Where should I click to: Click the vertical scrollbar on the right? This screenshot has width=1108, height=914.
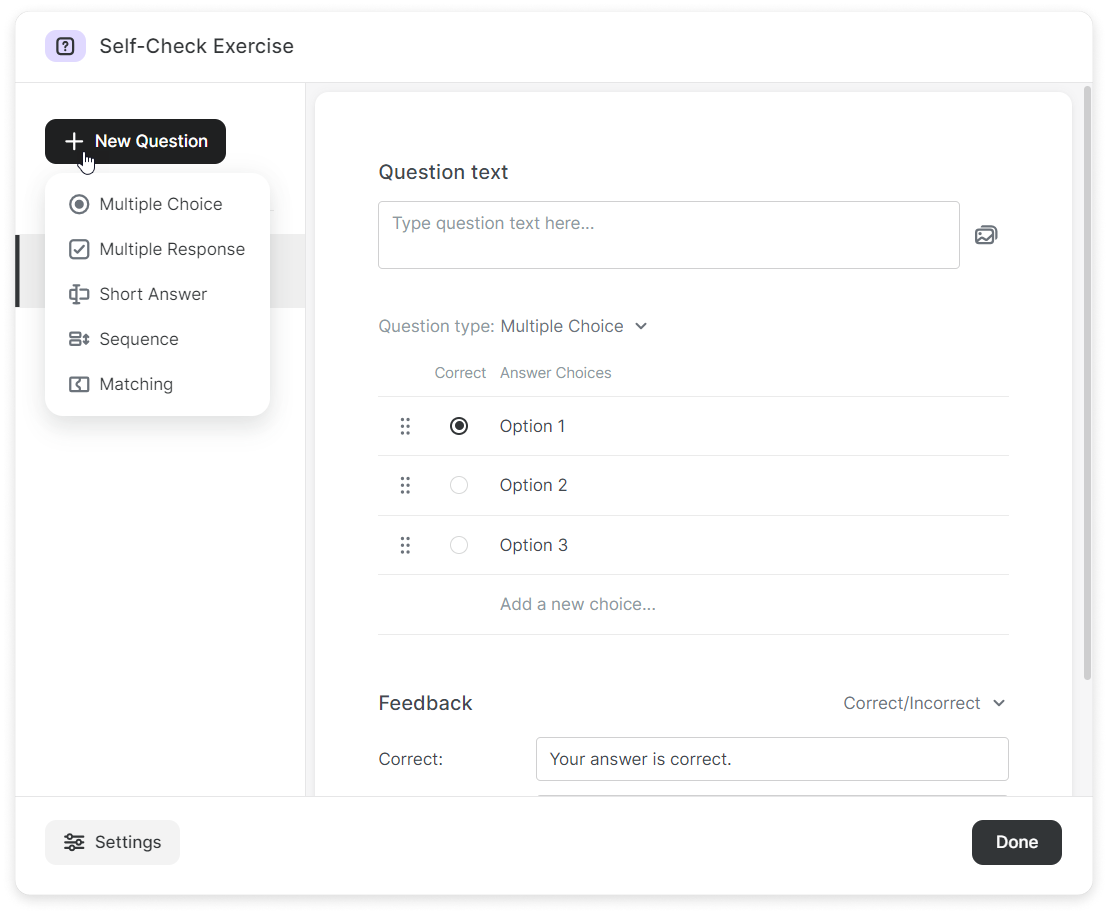click(x=1088, y=380)
